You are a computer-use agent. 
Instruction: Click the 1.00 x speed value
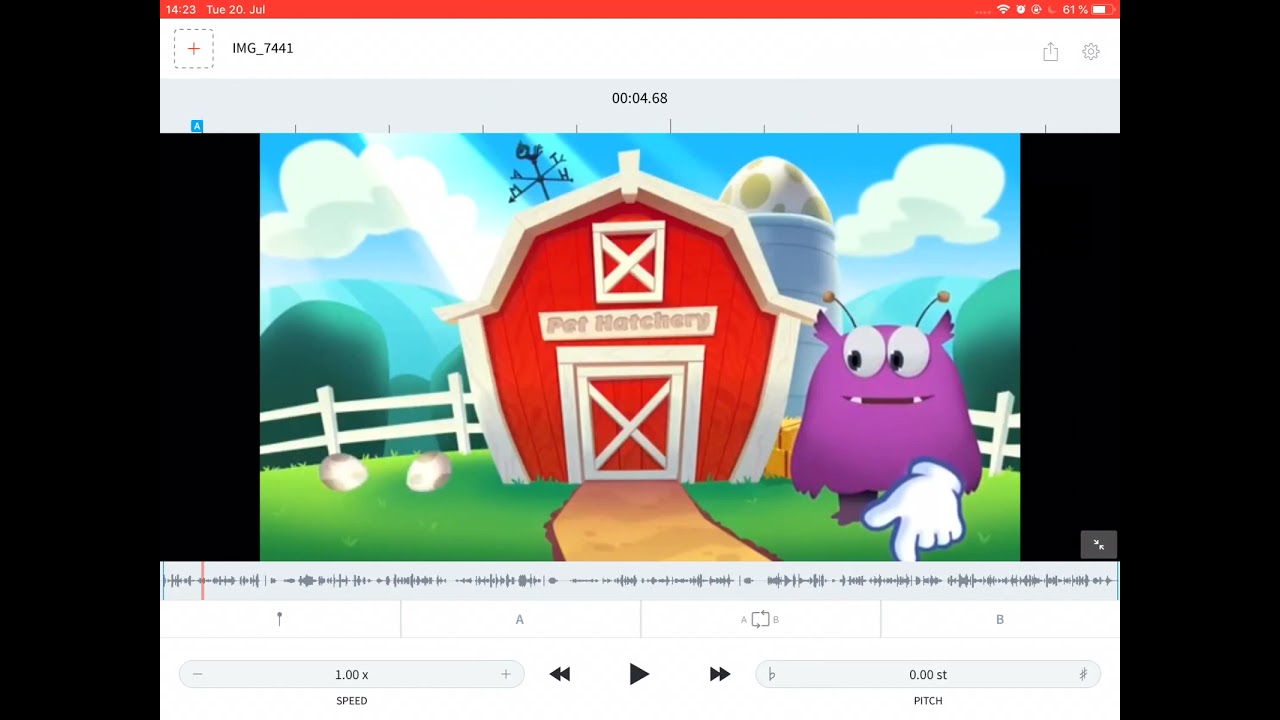352,675
